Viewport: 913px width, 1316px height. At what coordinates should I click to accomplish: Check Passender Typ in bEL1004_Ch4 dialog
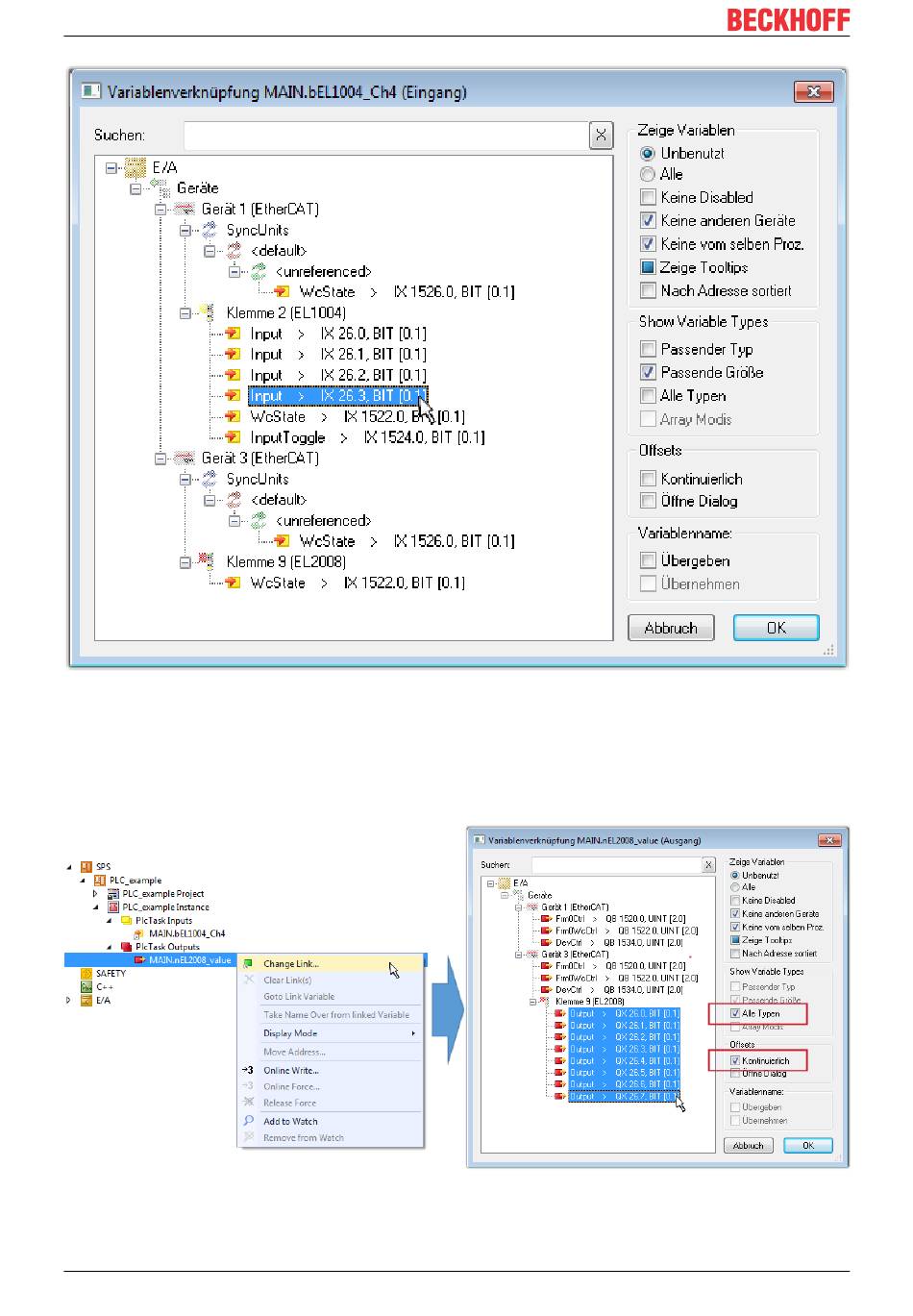649,349
